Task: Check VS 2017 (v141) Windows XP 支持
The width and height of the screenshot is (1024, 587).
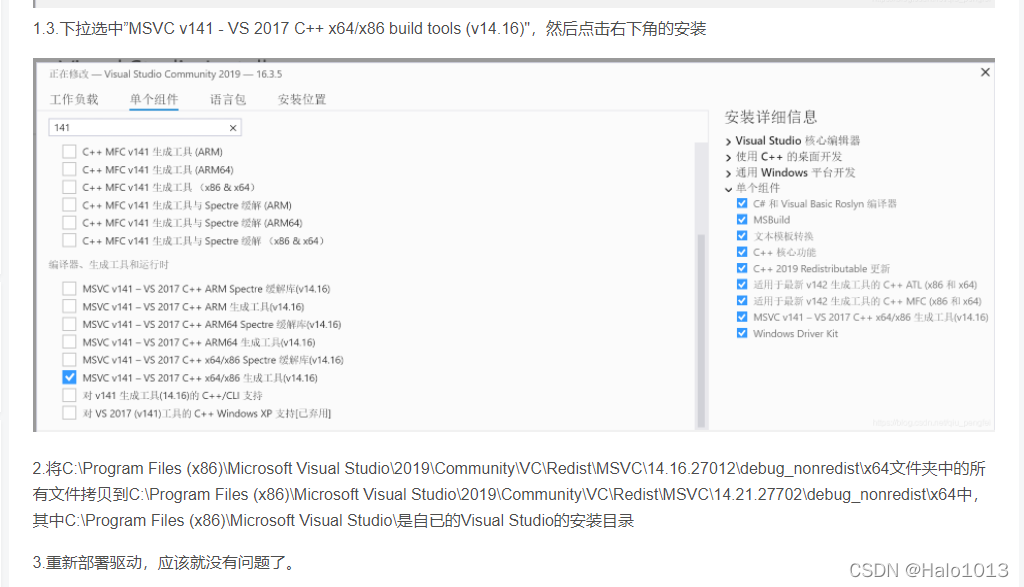Action: tap(69, 413)
